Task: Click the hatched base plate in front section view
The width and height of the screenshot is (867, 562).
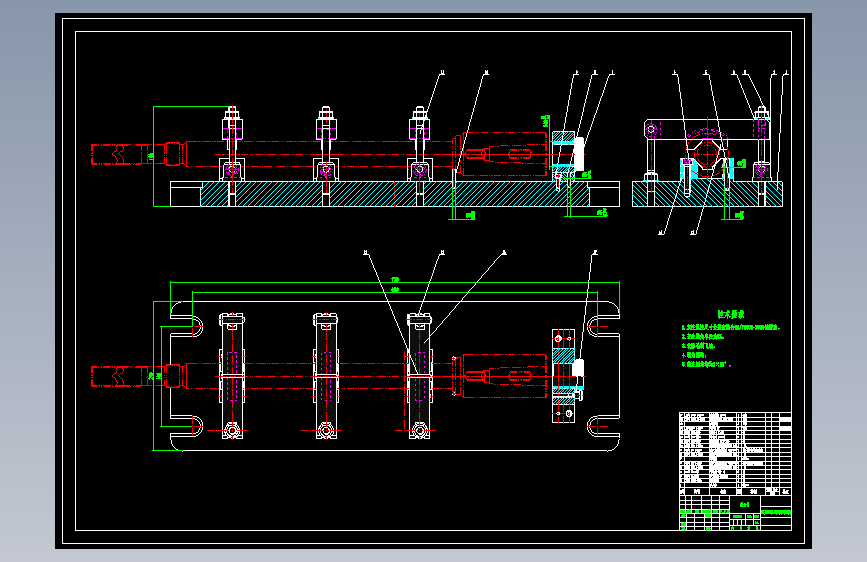Action: coord(394,194)
